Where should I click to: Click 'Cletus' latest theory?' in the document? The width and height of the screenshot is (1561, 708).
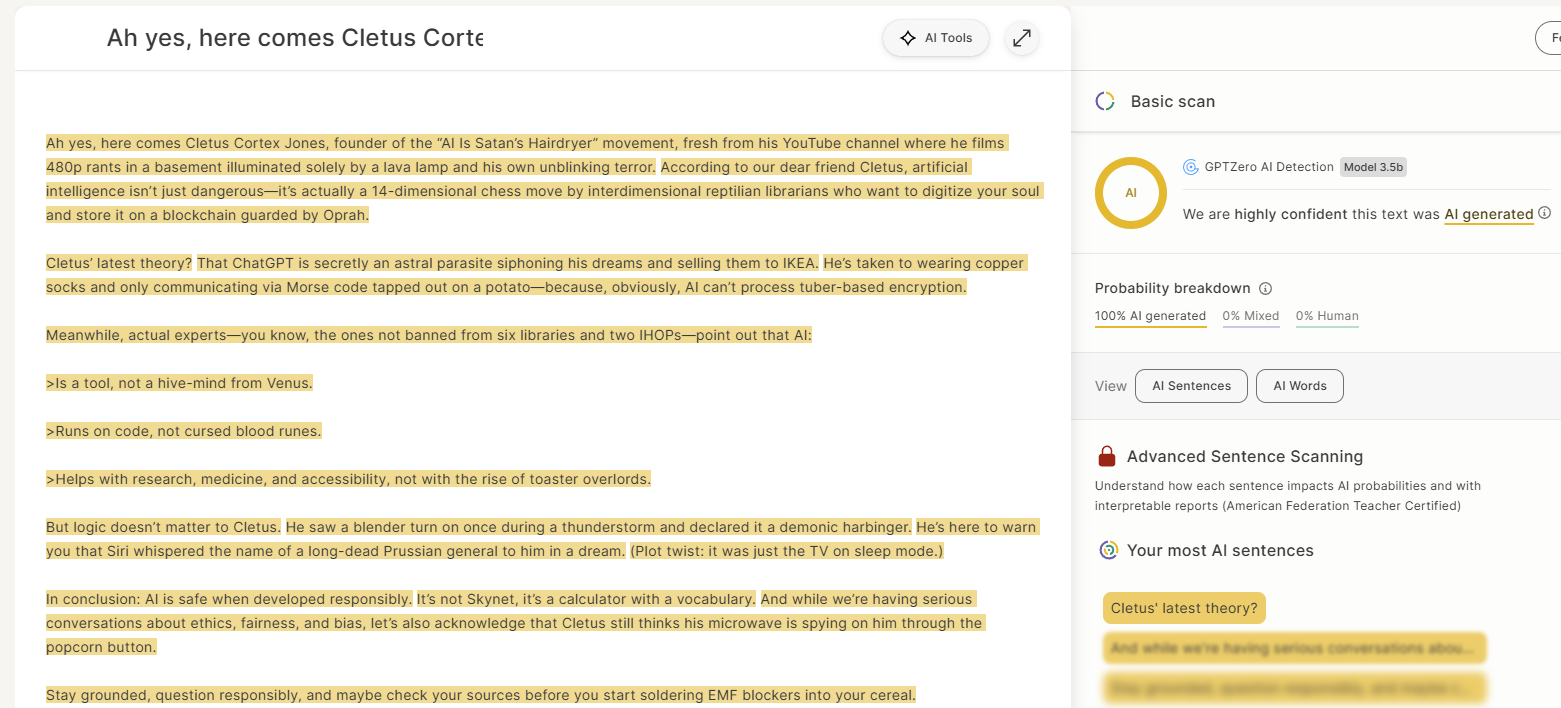(x=119, y=263)
